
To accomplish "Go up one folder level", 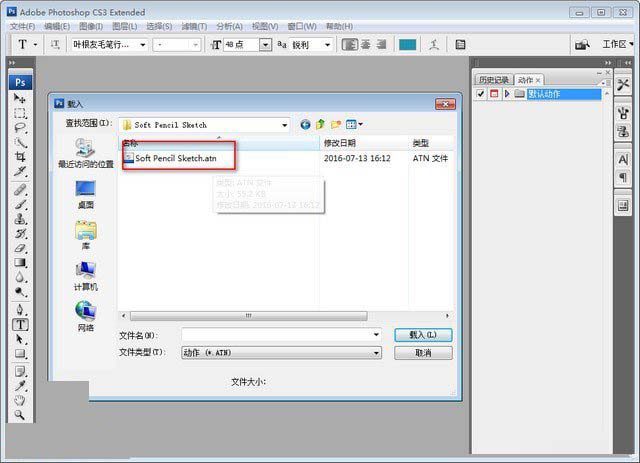I will (320, 125).
